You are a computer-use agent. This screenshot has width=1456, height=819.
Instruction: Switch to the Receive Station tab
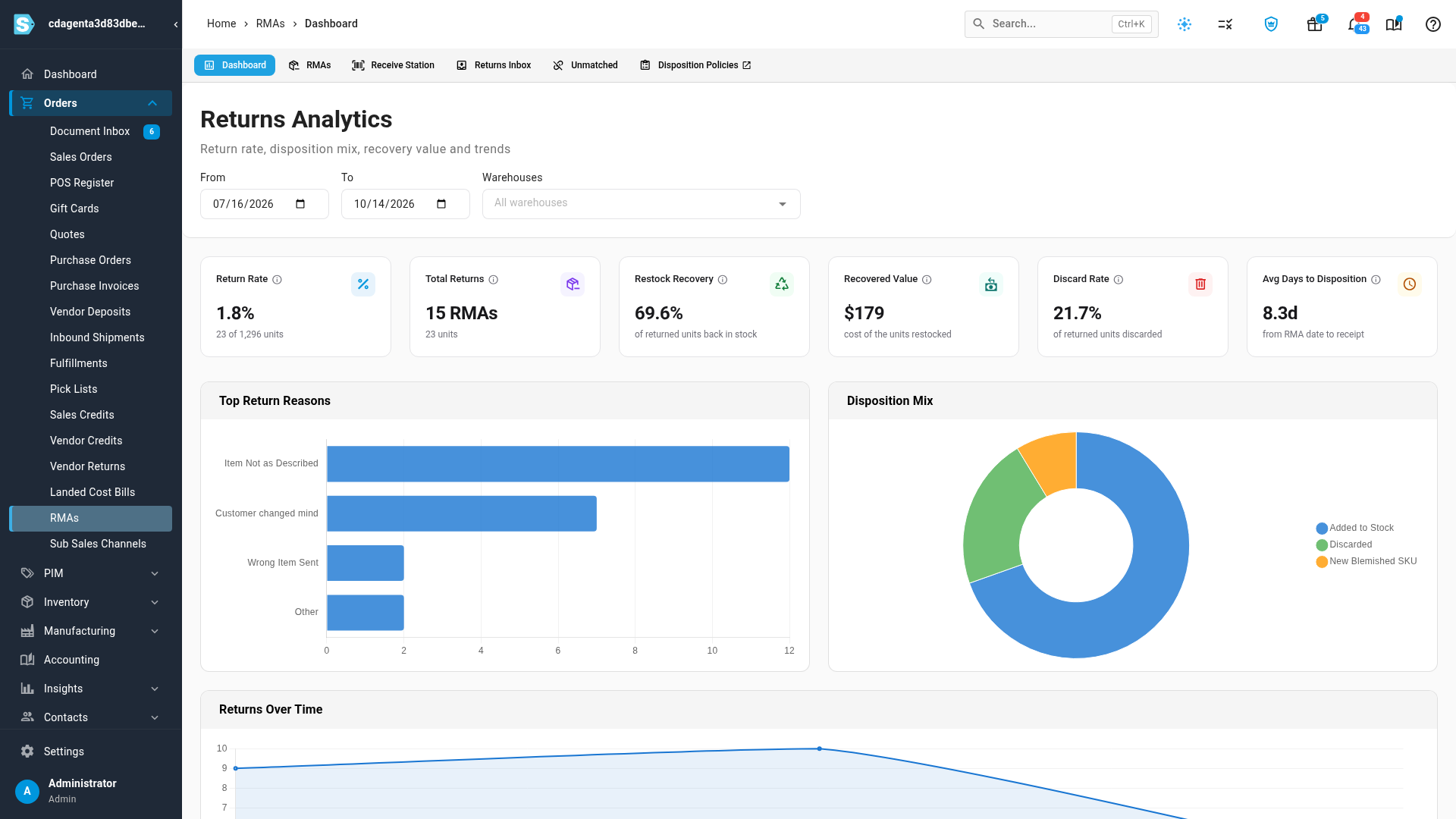393,65
